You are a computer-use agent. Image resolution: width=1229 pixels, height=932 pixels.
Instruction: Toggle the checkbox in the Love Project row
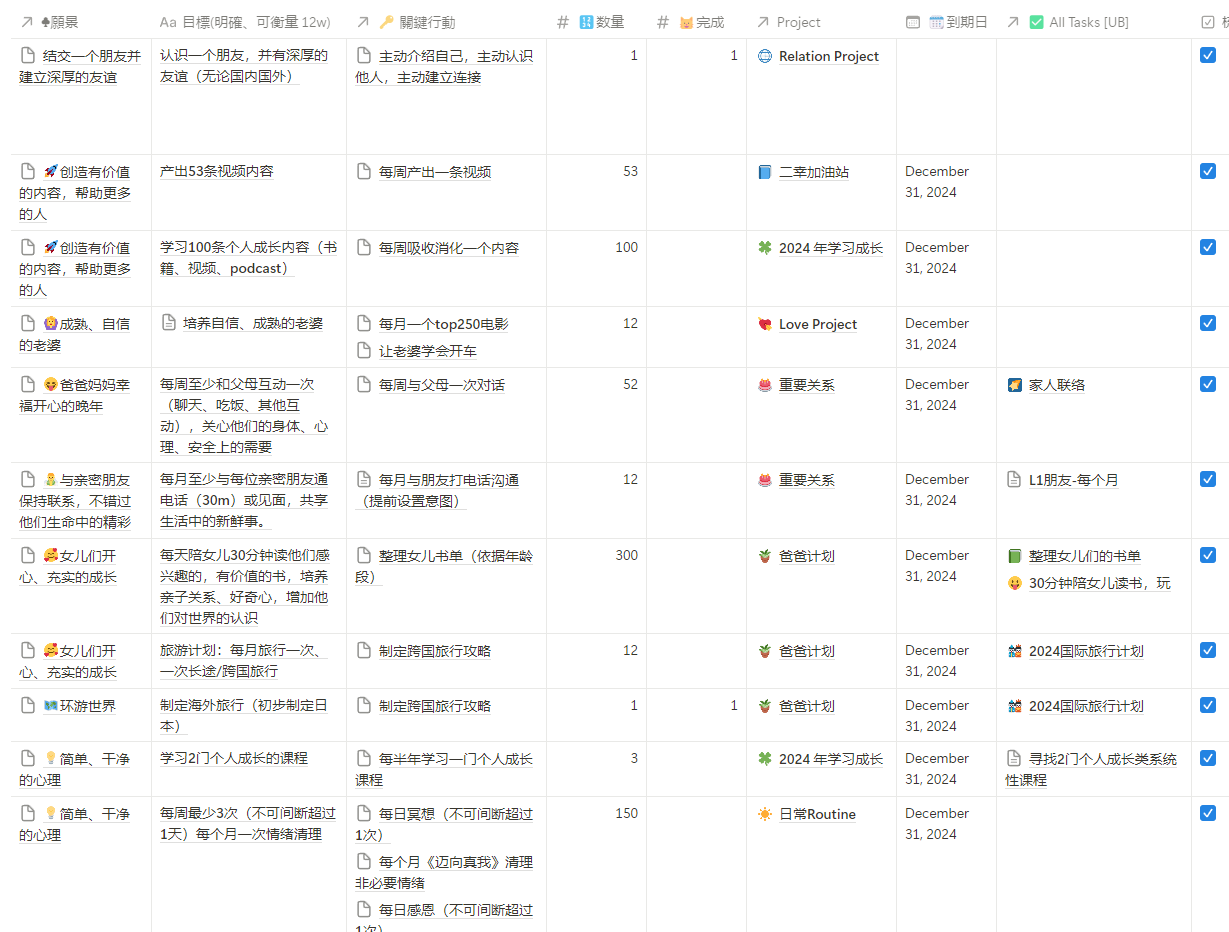[x=1208, y=323]
